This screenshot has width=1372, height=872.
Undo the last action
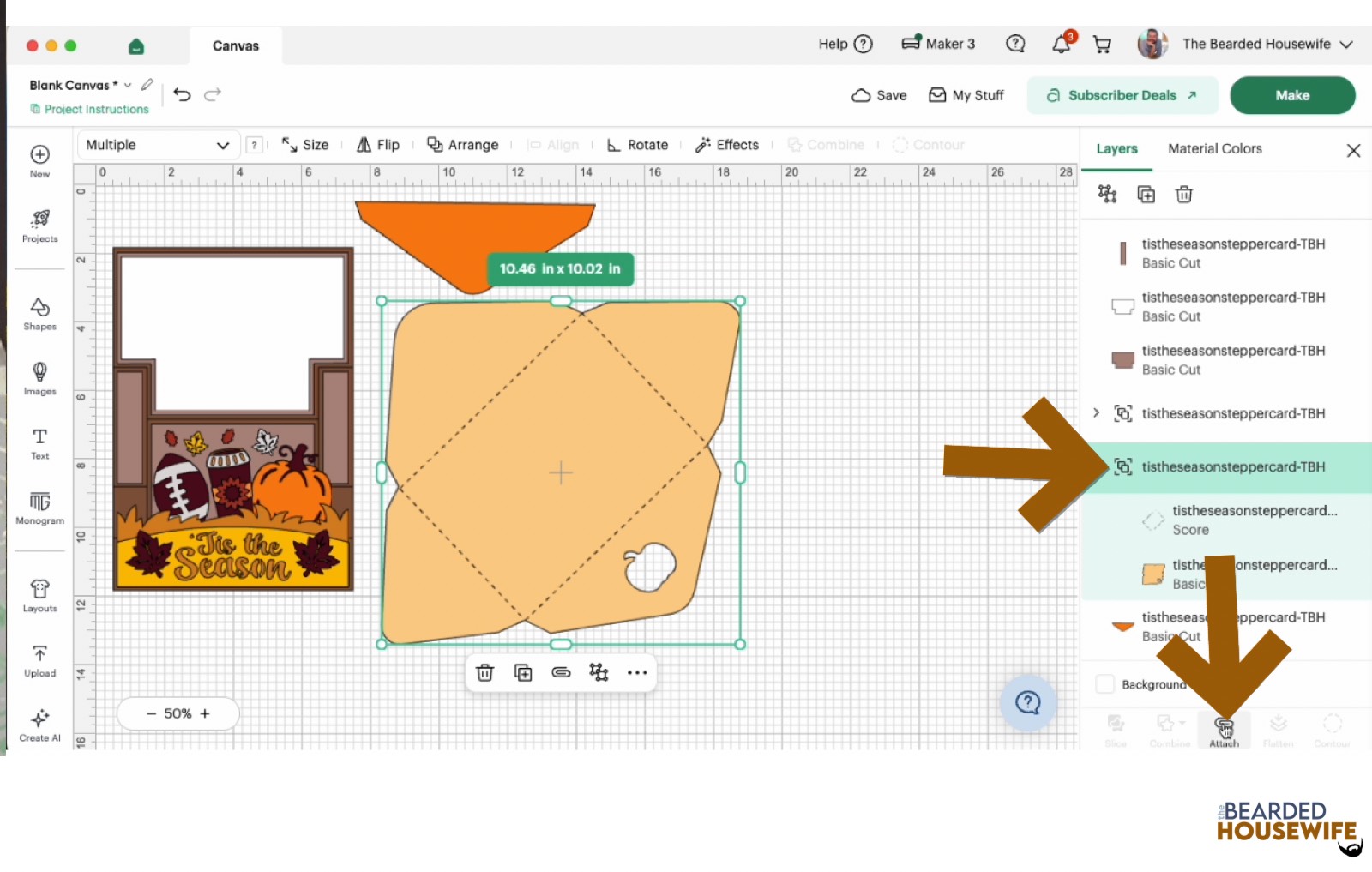[x=182, y=94]
